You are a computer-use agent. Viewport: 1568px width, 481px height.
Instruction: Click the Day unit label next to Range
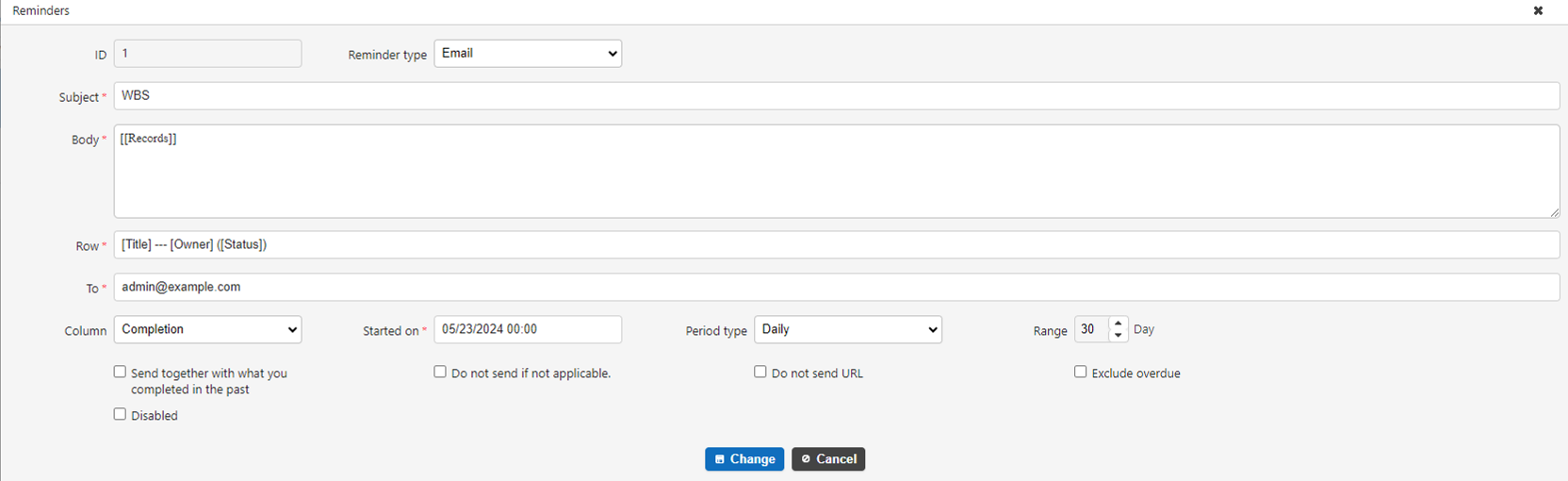[x=1144, y=329]
